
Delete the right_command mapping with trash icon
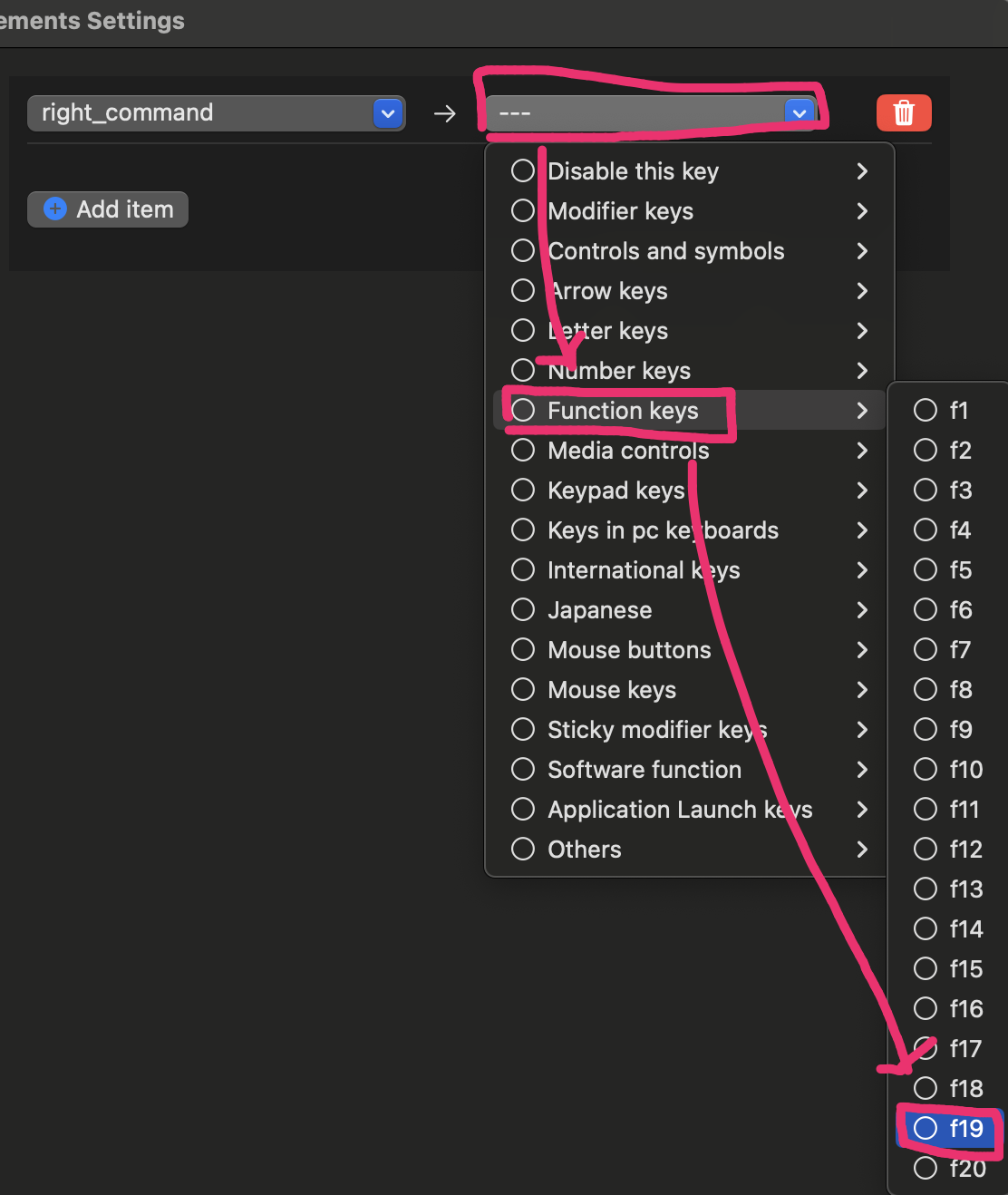tap(904, 112)
